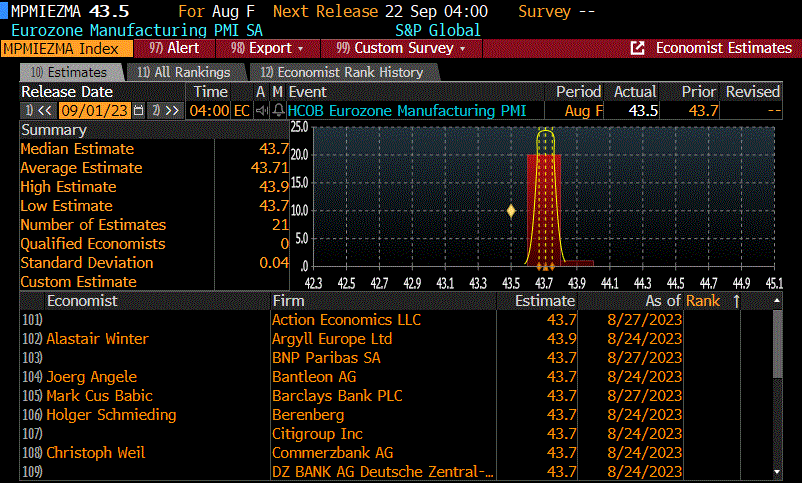Click the Custom Estimate row

(154, 281)
